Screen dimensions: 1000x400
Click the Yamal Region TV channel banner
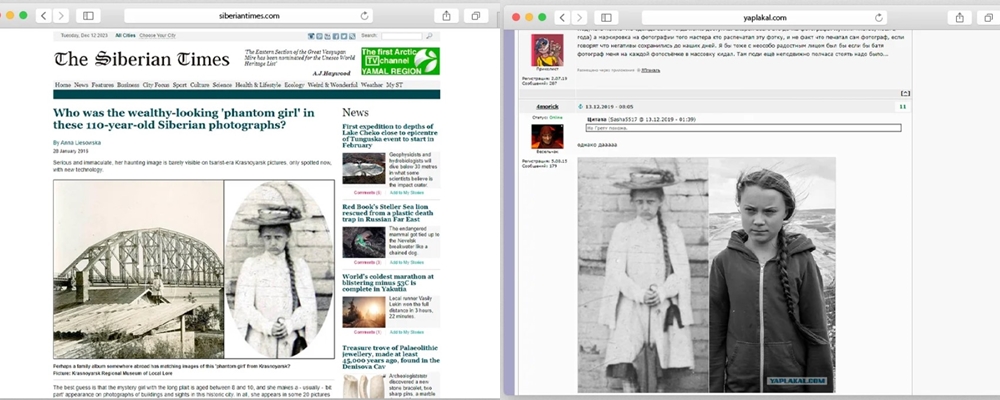tap(399, 59)
